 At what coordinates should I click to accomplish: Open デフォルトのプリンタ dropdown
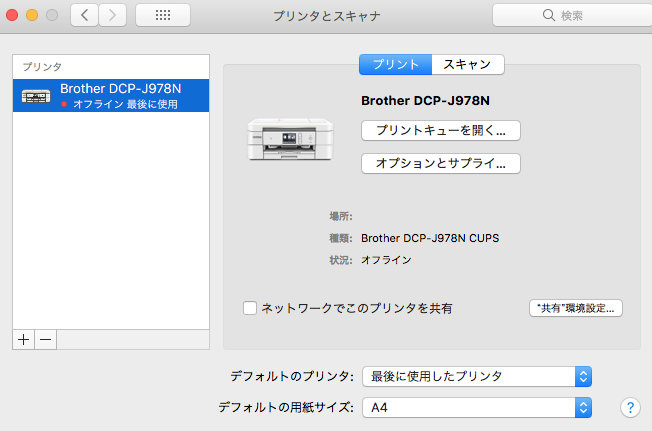point(477,376)
